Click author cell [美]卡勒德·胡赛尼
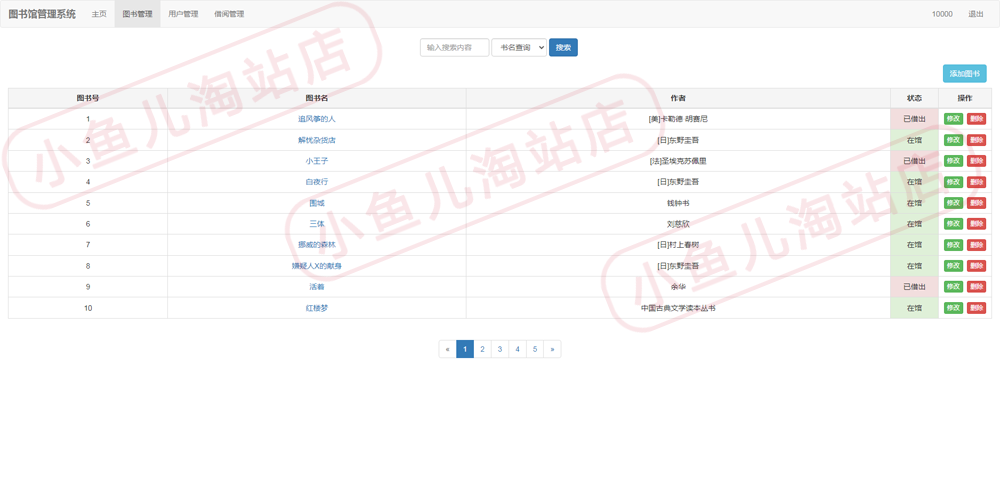This screenshot has width=1000, height=503. (678, 119)
